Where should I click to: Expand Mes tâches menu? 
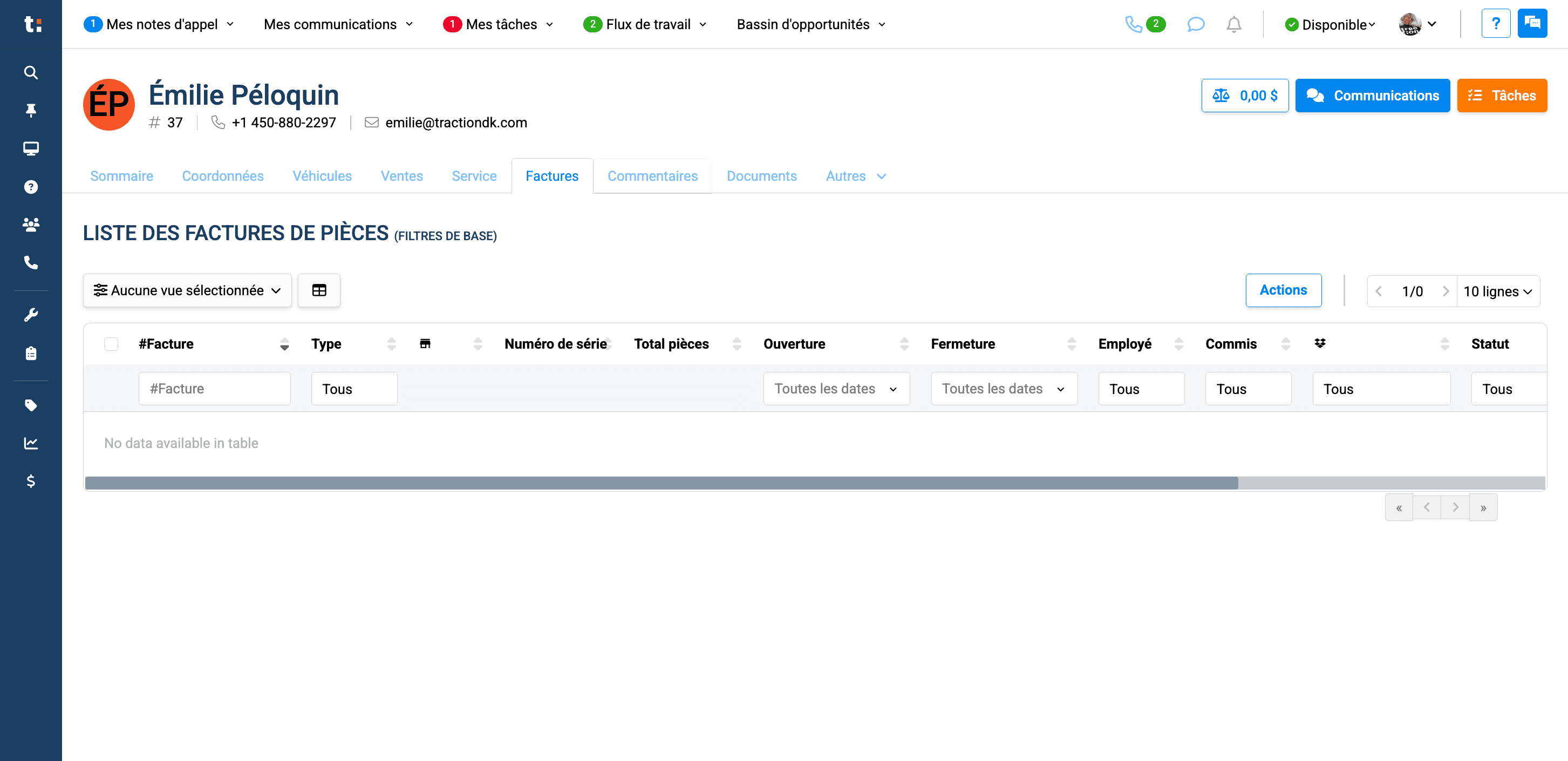499,24
